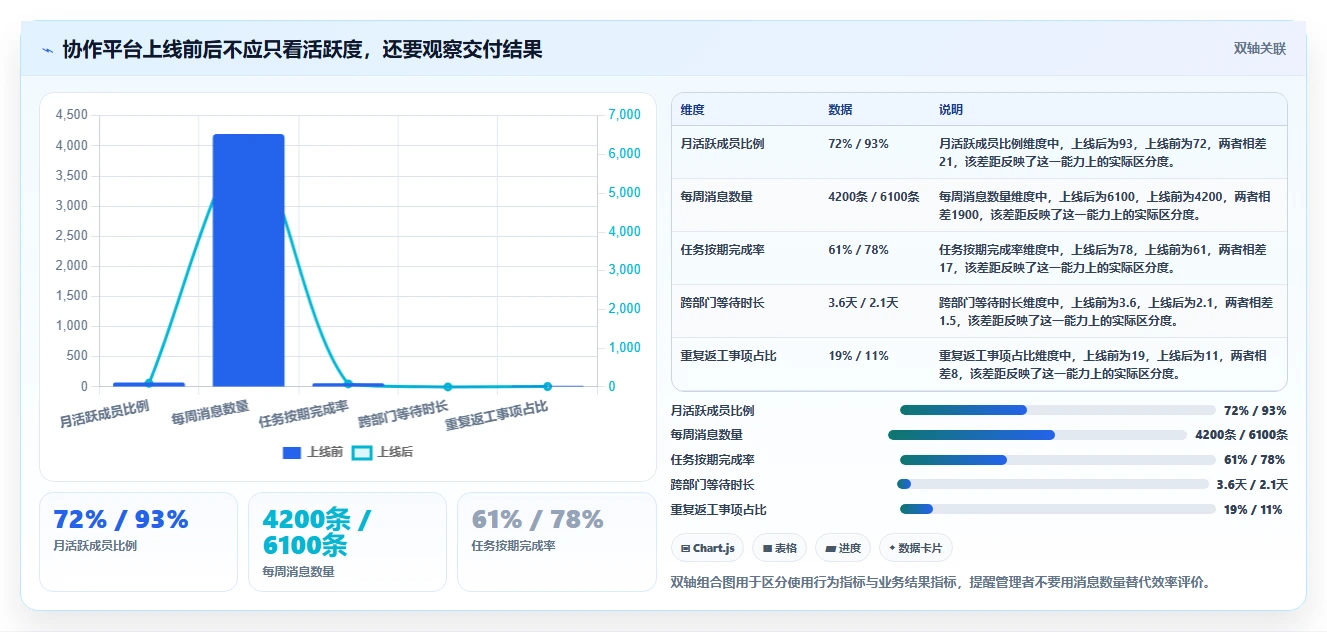1327x632 pixels.
Task: Click the 数据 table column header
Action: 840,110
